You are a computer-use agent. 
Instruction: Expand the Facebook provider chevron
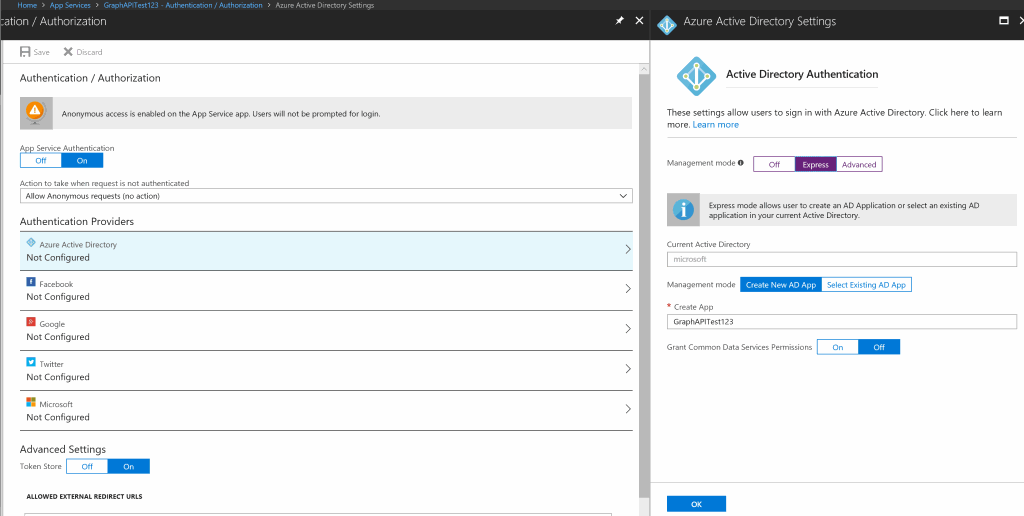[628, 289]
